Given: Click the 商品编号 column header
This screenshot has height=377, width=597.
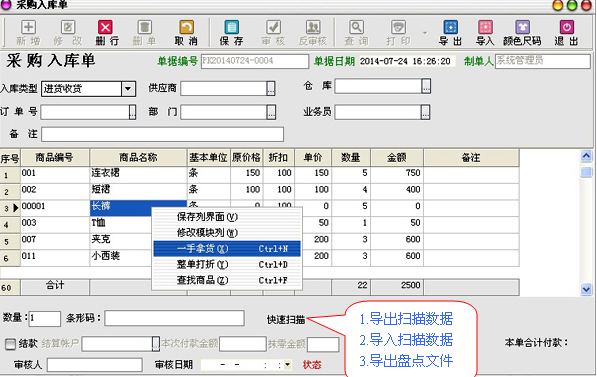Looking at the screenshot, I should tap(55, 158).
